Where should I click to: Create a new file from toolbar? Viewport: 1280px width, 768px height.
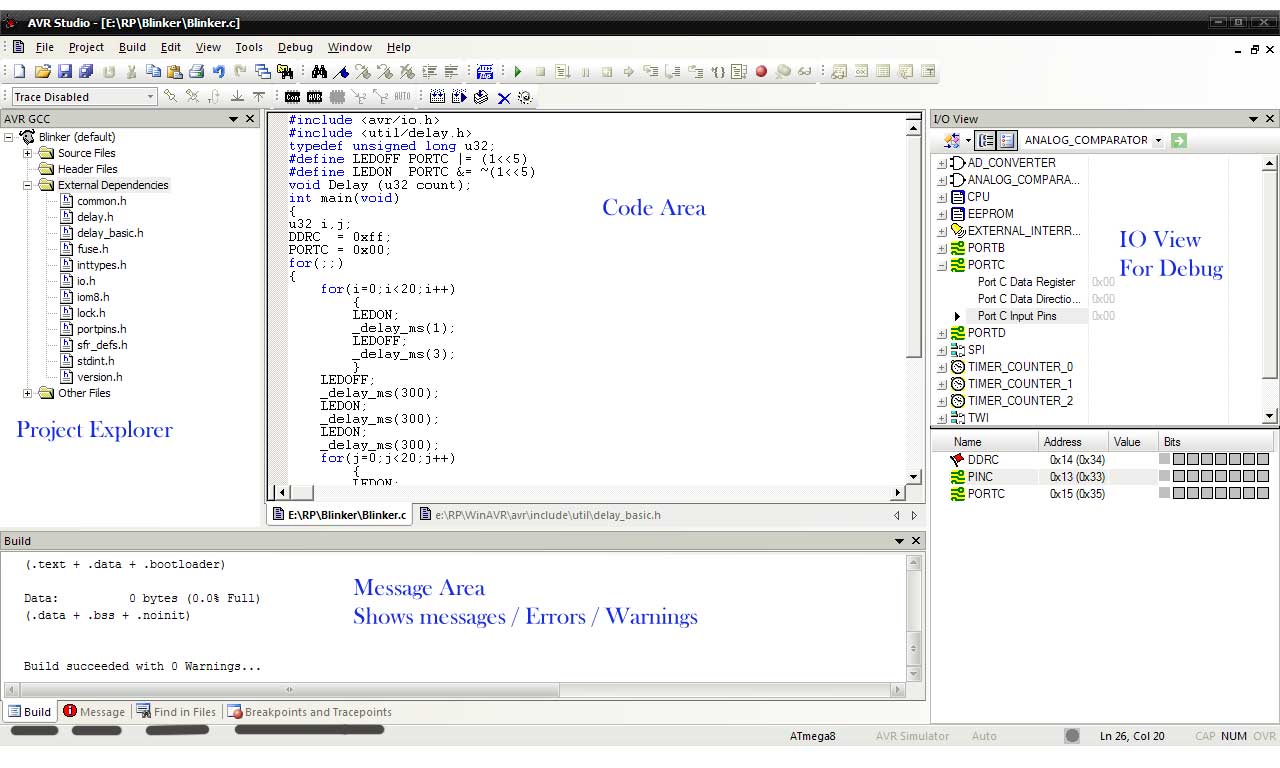(x=19, y=71)
